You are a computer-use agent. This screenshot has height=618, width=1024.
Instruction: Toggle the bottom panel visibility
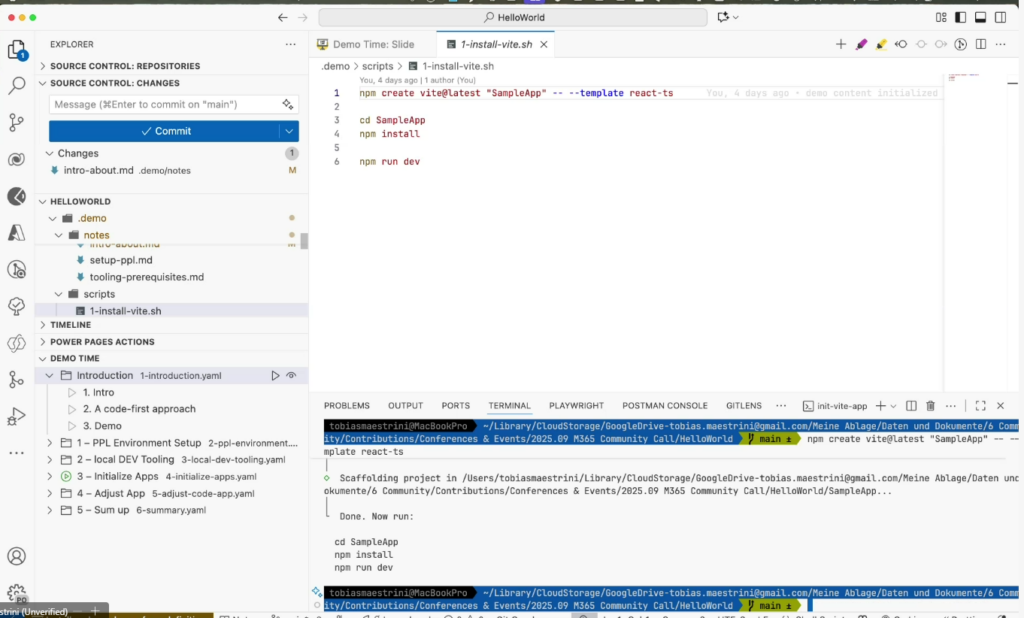pyautogui.click(x=980, y=18)
